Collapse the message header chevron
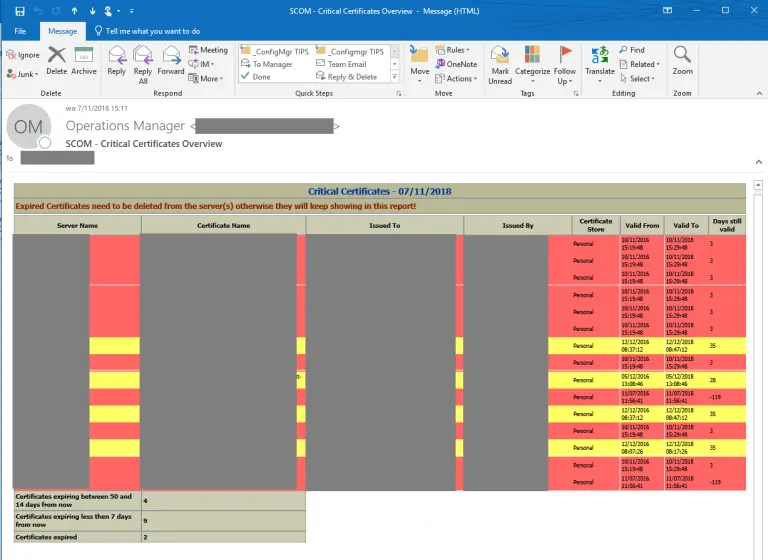768x560 pixels. [x=757, y=160]
